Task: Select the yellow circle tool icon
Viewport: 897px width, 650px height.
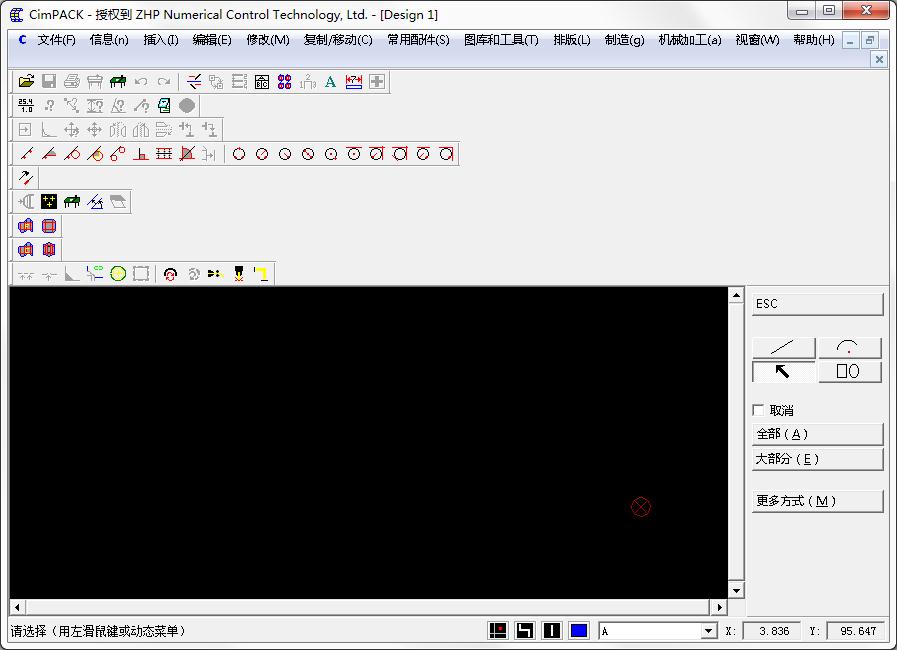Action: (118, 274)
